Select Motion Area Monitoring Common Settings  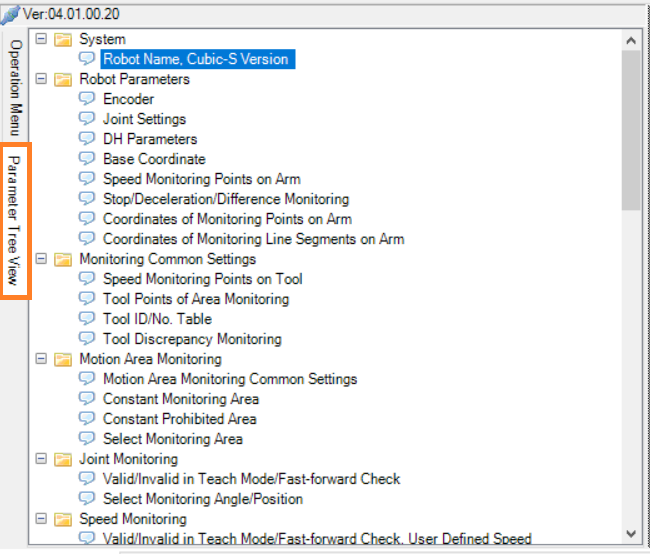point(230,379)
